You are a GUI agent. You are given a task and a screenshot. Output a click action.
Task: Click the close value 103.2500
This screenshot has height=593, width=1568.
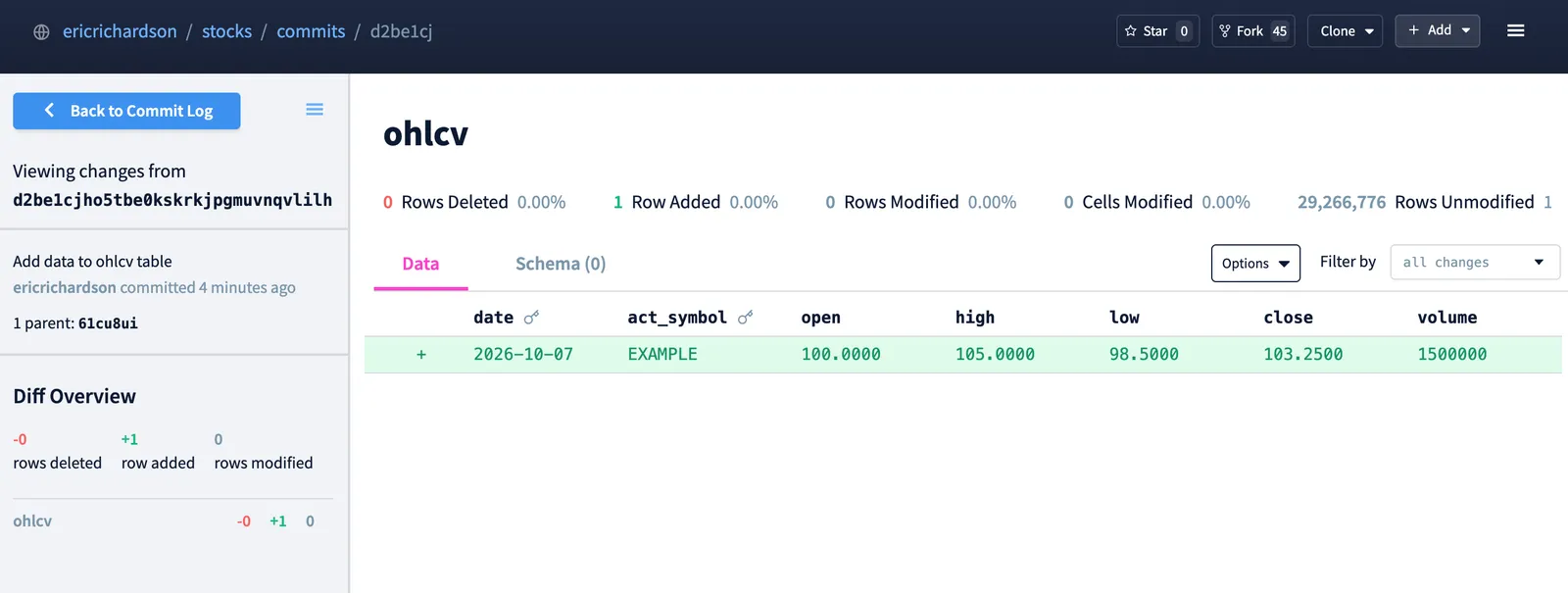(1303, 355)
